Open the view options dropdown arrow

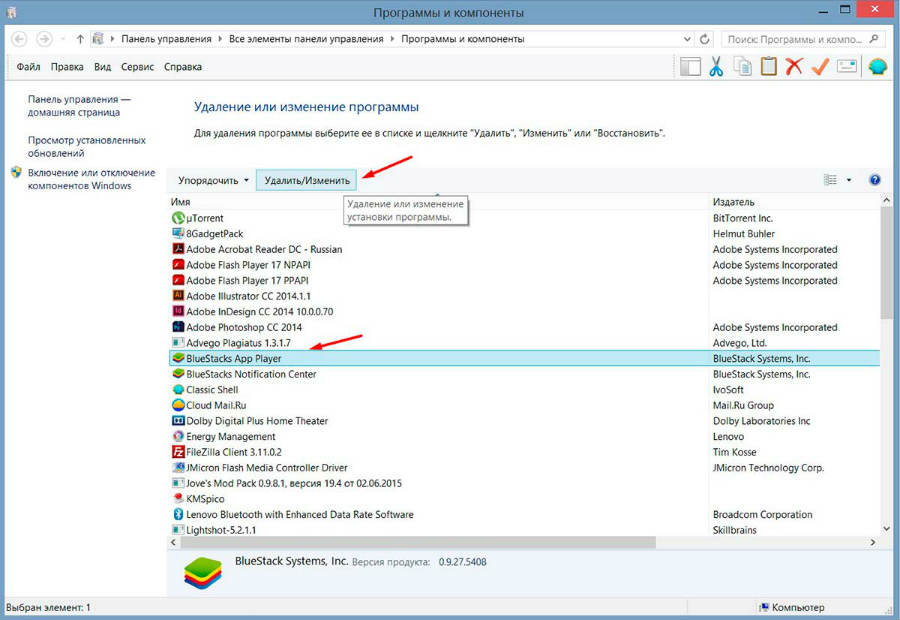tap(847, 179)
